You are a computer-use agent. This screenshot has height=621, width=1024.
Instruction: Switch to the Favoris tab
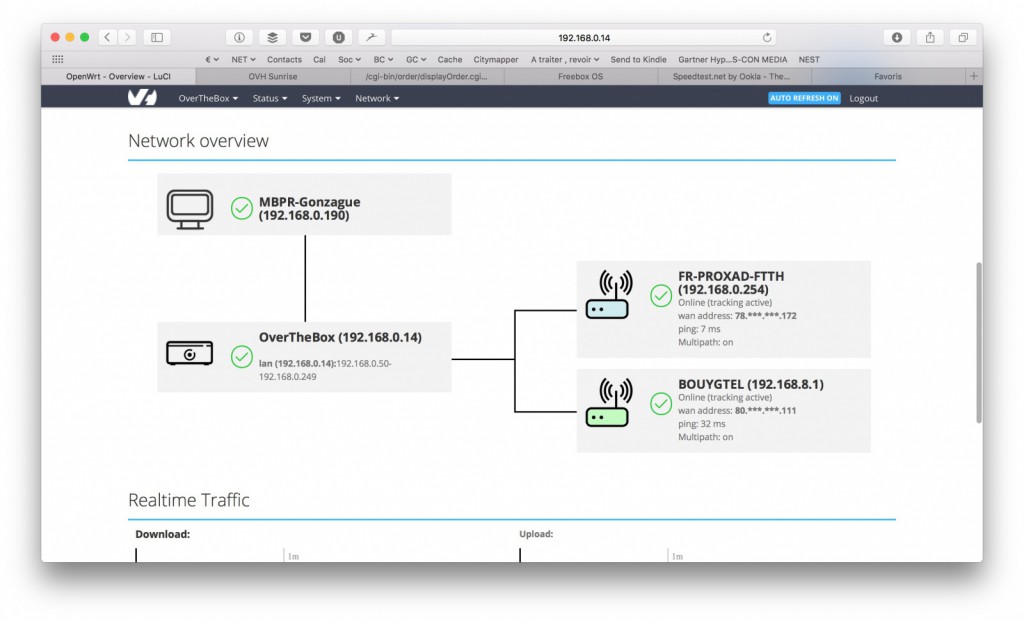pyautogui.click(x=888, y=76)
